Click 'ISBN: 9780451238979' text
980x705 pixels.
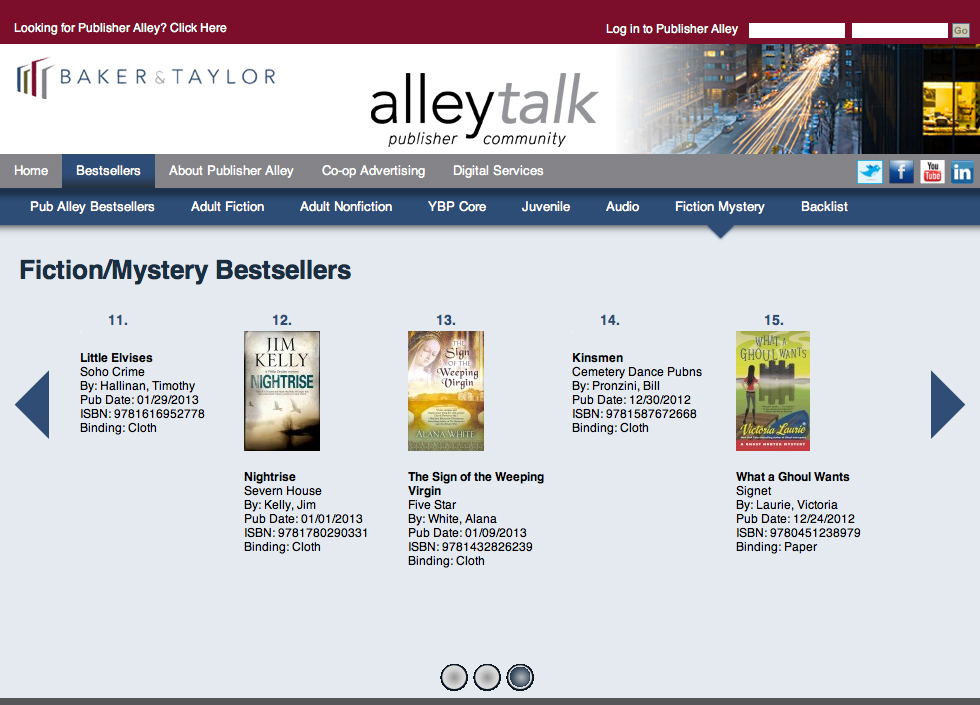click(x=798, y=533)
